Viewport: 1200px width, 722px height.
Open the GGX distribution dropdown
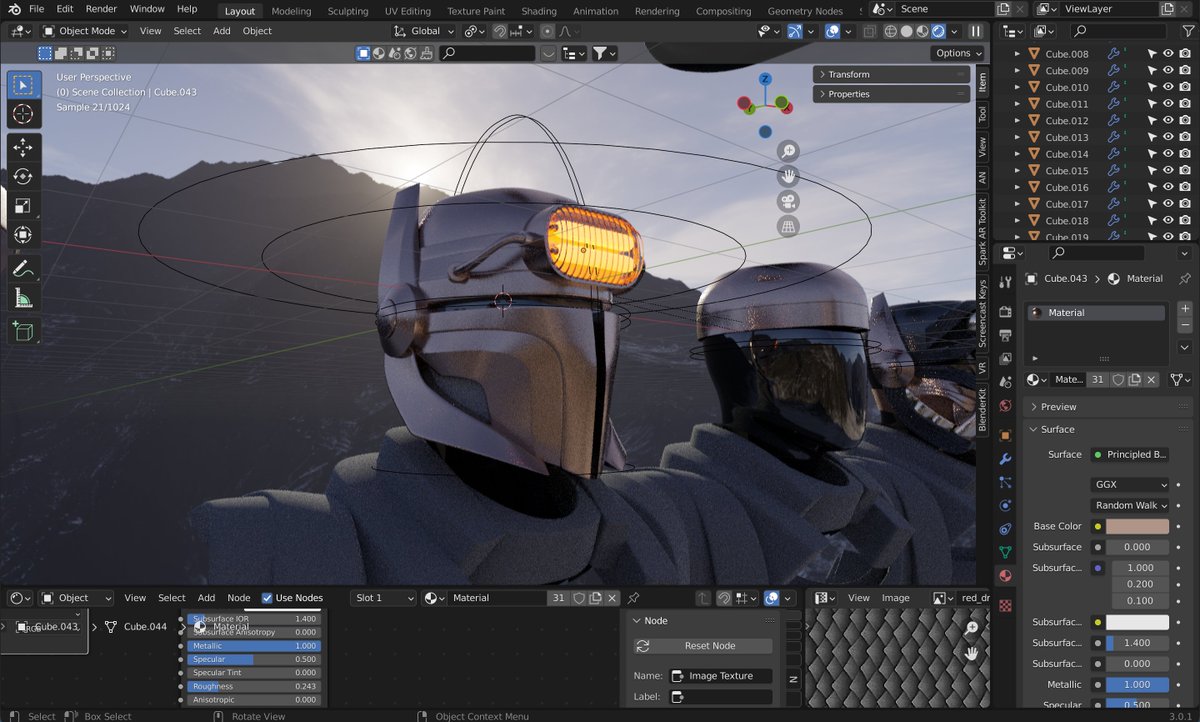[x=1130, y=484]
